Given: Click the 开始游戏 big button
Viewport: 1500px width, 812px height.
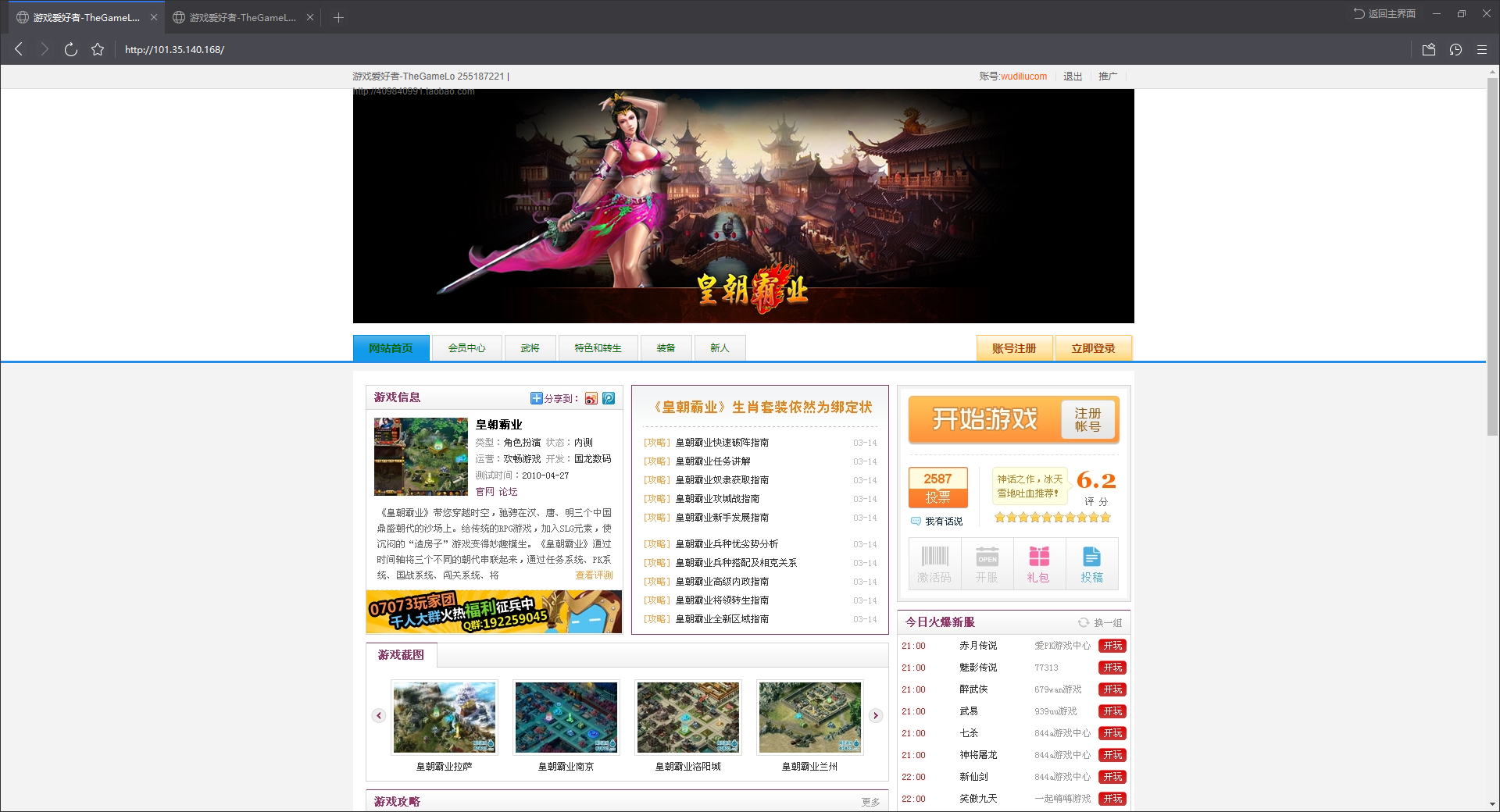Looking at the screenshot, I should pyautogui.click(x=984, y=419).
